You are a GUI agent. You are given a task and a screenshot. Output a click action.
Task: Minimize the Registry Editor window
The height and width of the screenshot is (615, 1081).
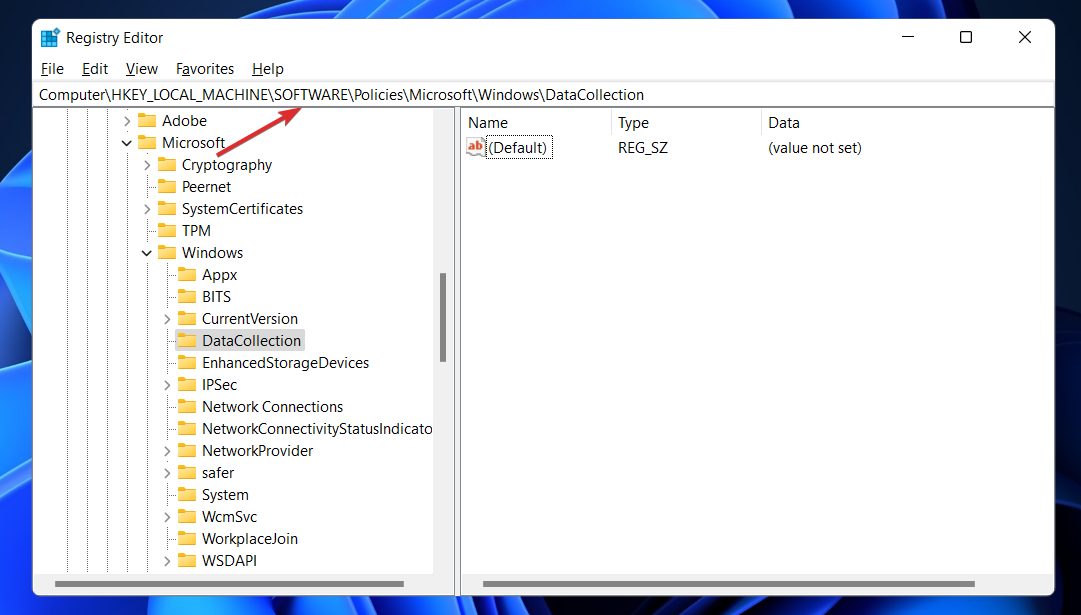point(908,37)
